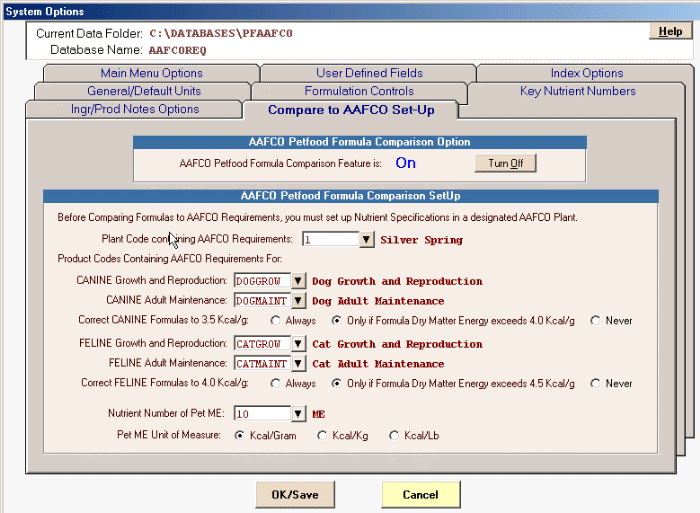Expand the FELINE Growth and Reproduction dropdown
Viewport: 700px width, 513px height.
click(298, 344)
